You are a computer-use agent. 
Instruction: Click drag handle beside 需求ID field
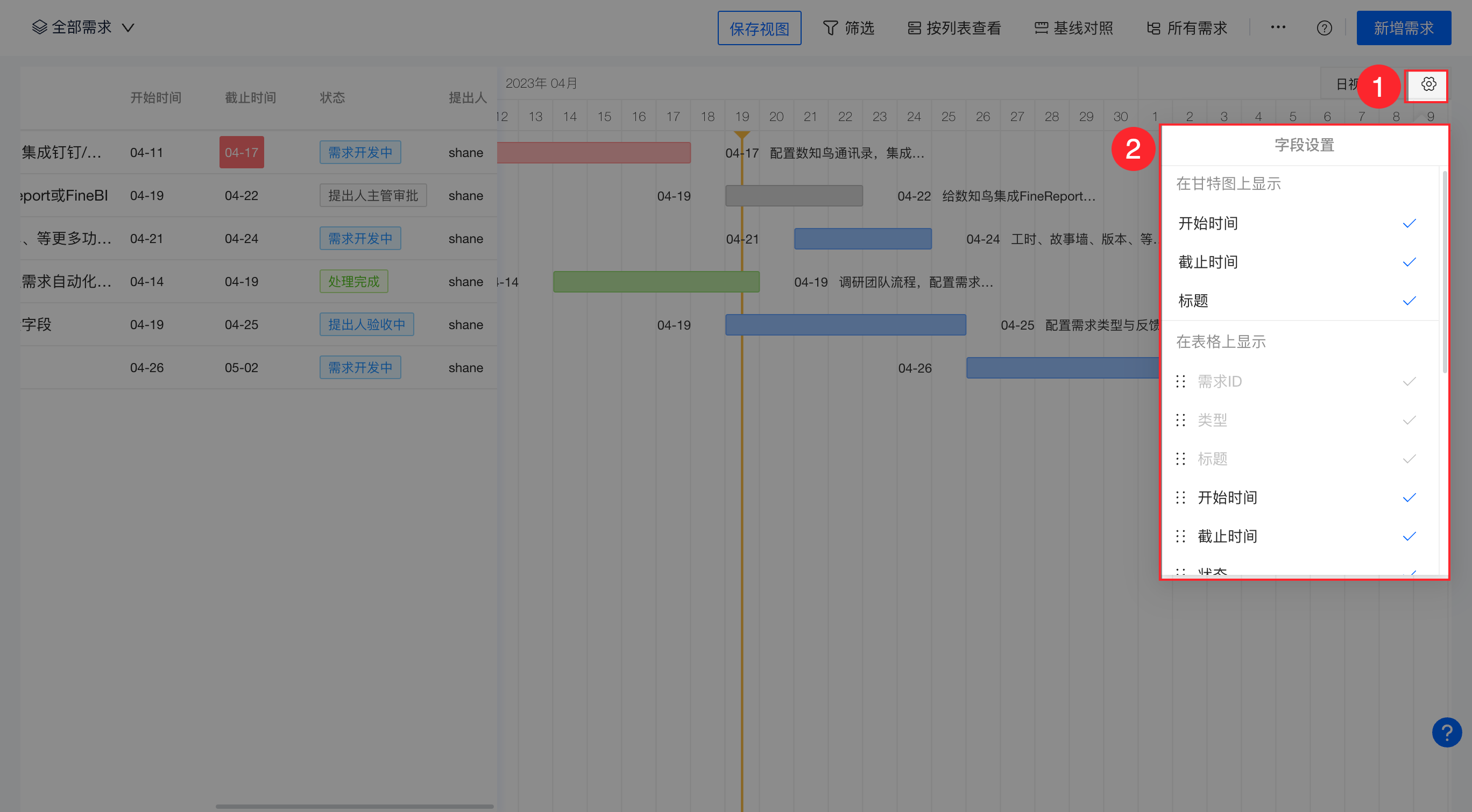point(1180,381)
